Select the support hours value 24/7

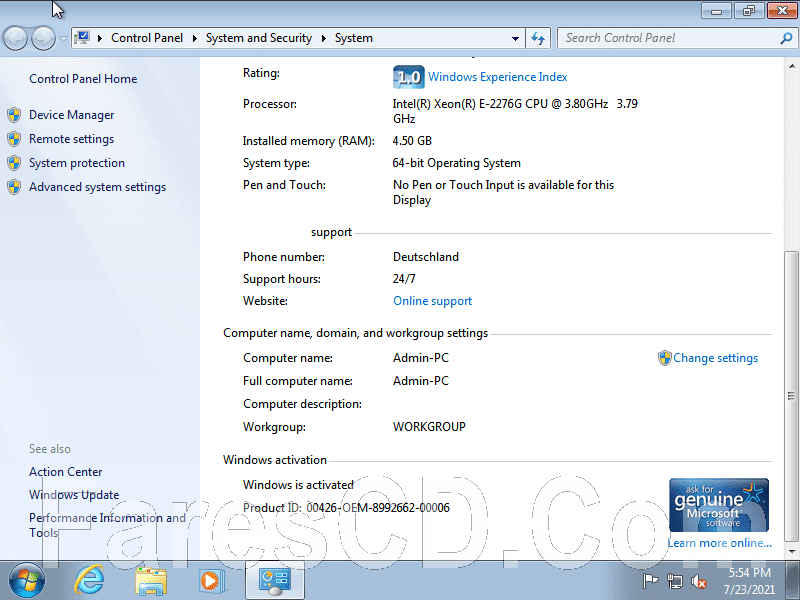tap(404, 279)
